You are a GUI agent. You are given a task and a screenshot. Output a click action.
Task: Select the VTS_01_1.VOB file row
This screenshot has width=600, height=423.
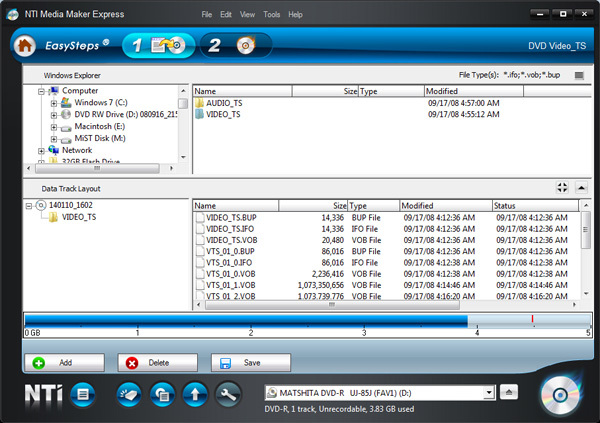385,285
